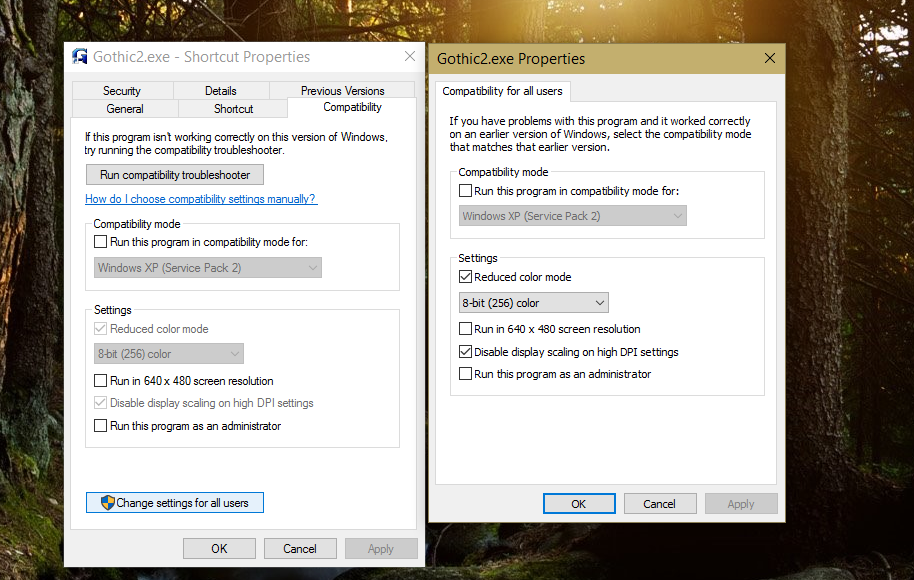Click Apply in the Gothic2.exe Properties window
The height and width of the screenshot is (580, 914).
click(741, 504)
